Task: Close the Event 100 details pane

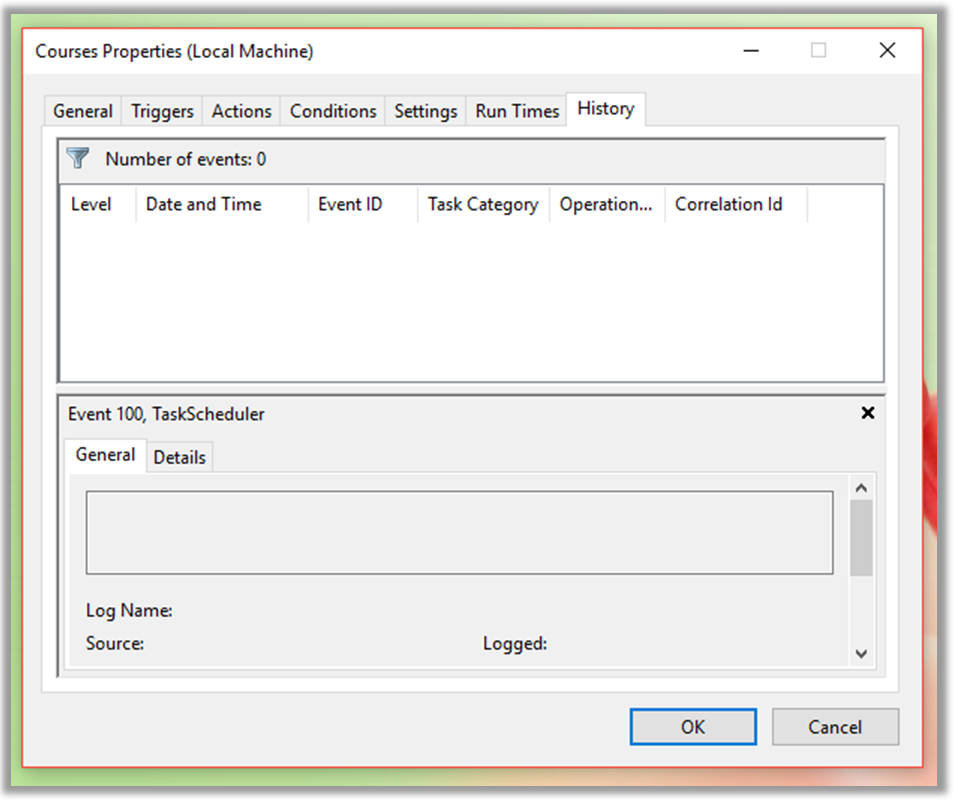Action: coord(868,413)
